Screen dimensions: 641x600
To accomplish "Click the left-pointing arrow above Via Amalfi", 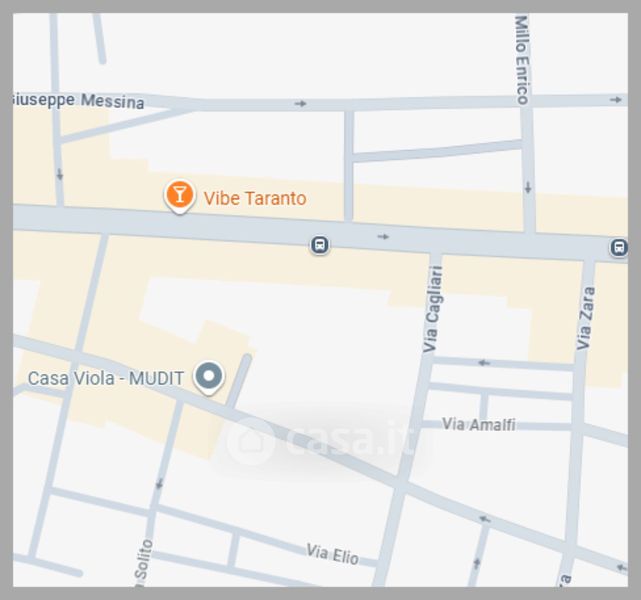I will point(484,363).
